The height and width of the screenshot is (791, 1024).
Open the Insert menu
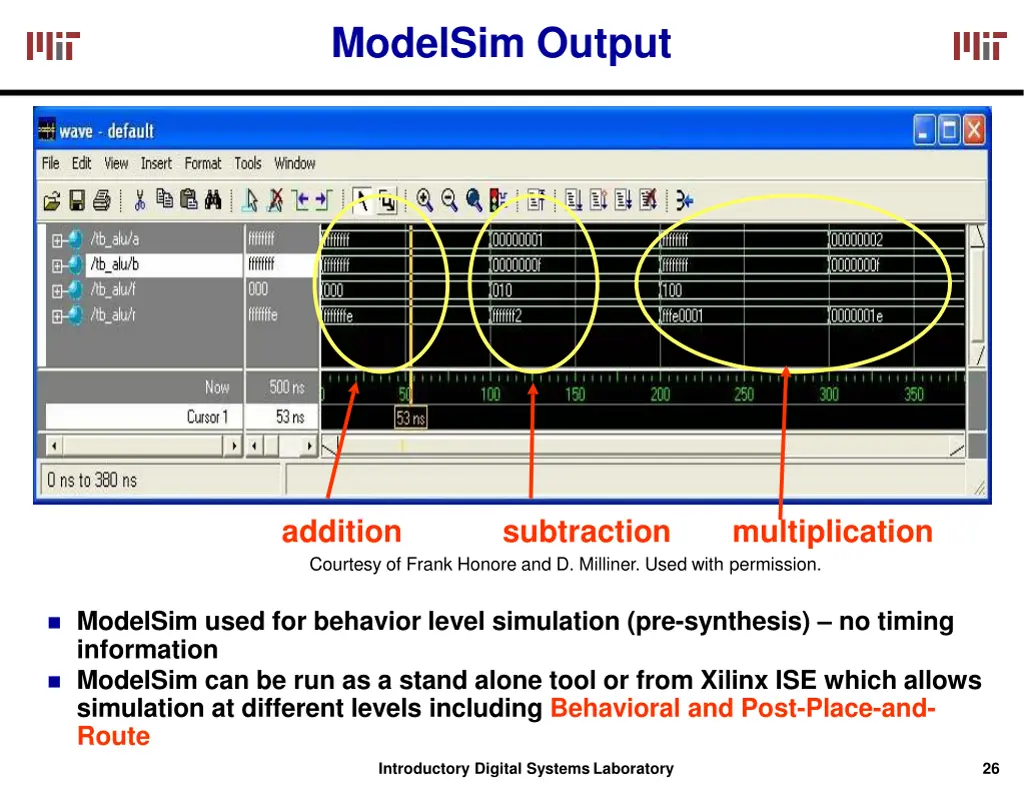click(x=156, y=163)
